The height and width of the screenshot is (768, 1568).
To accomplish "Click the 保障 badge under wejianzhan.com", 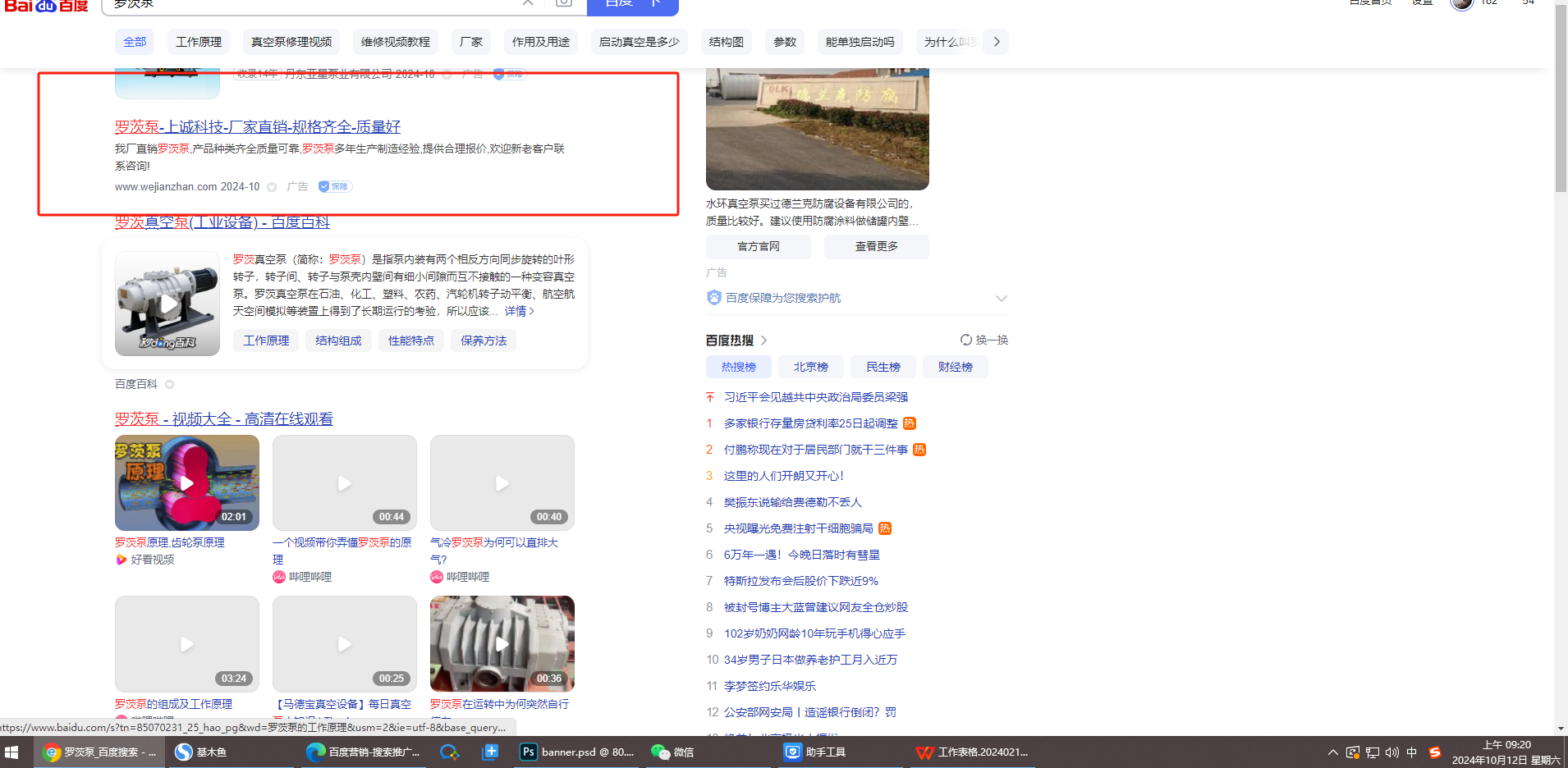I will pos(335,186).
